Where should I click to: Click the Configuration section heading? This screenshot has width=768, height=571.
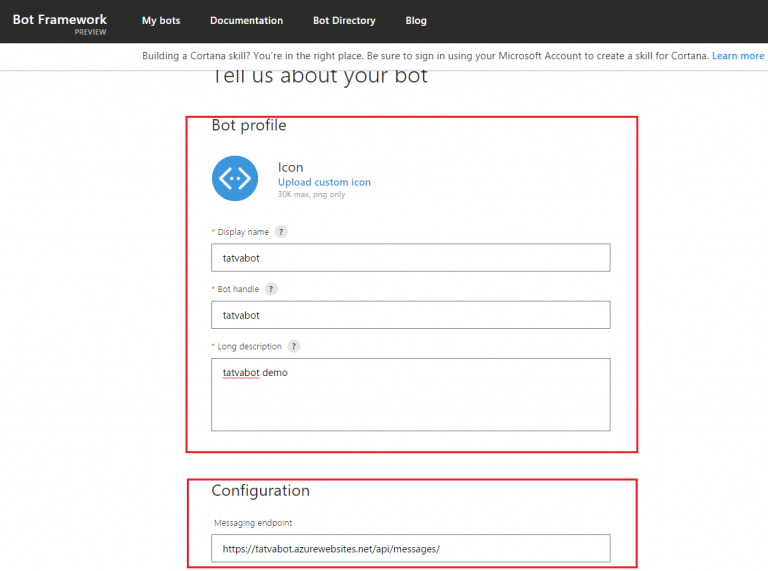(x=260, y=491)
